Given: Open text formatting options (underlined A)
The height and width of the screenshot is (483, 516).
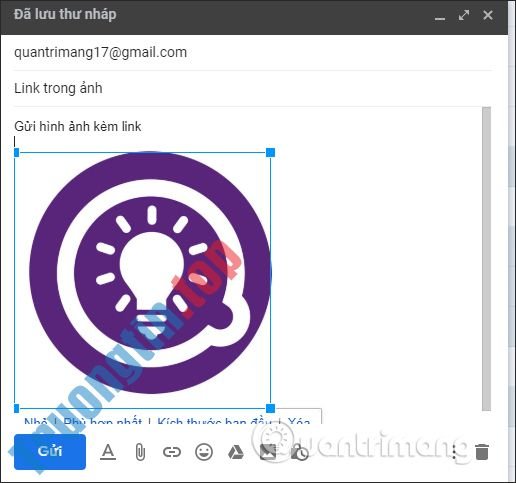Looking at the screenshot, I should (108, 452).
